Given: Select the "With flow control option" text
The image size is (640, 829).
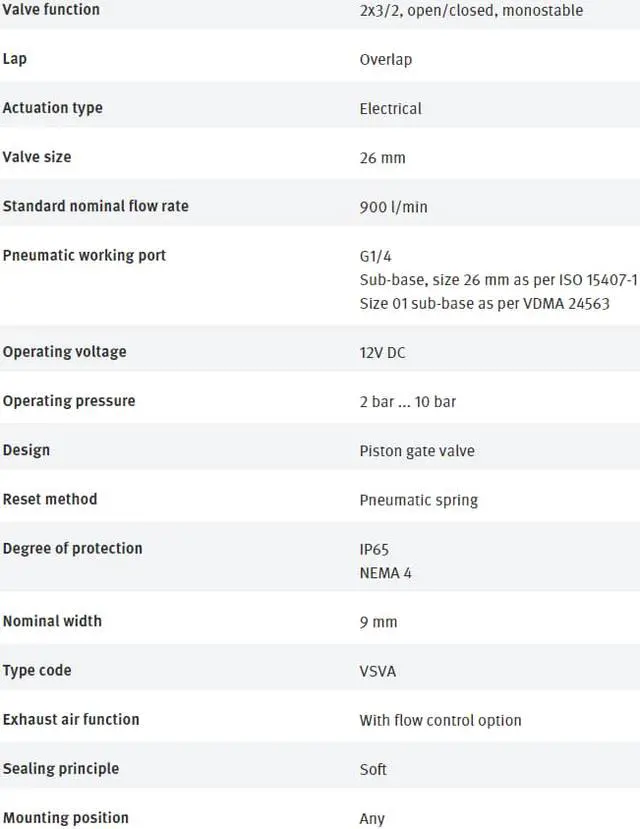Looking at the screenshot, I should (x=440, y=720).
